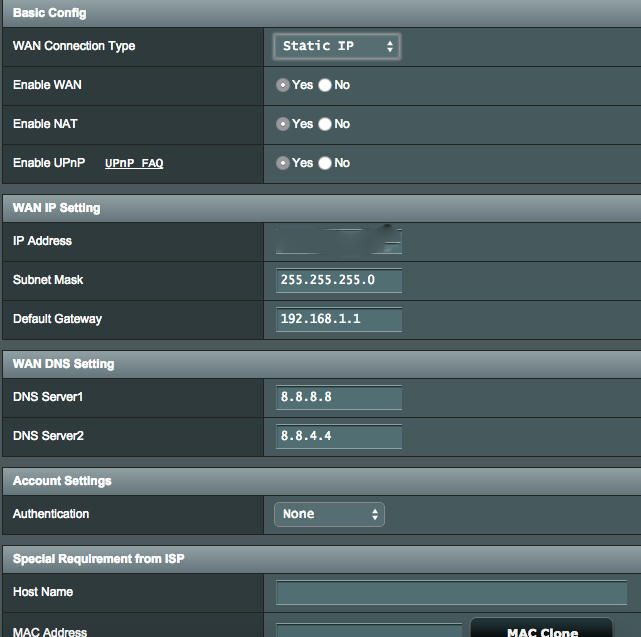Click the WAN IP Address field
The width and height of the screenshot is (641, 637).
338,241
